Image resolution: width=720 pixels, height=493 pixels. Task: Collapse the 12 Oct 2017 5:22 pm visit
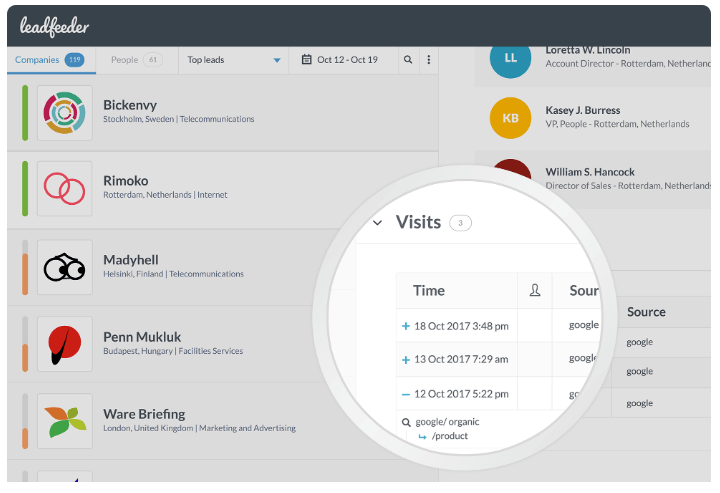point(405,394)
